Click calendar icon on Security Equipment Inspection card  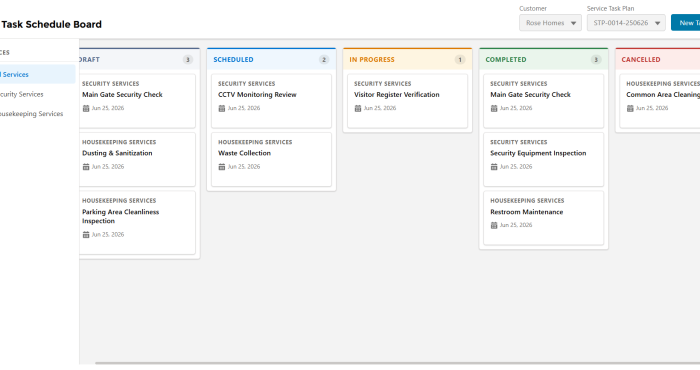pyautogui.click(x=494, y=167)
